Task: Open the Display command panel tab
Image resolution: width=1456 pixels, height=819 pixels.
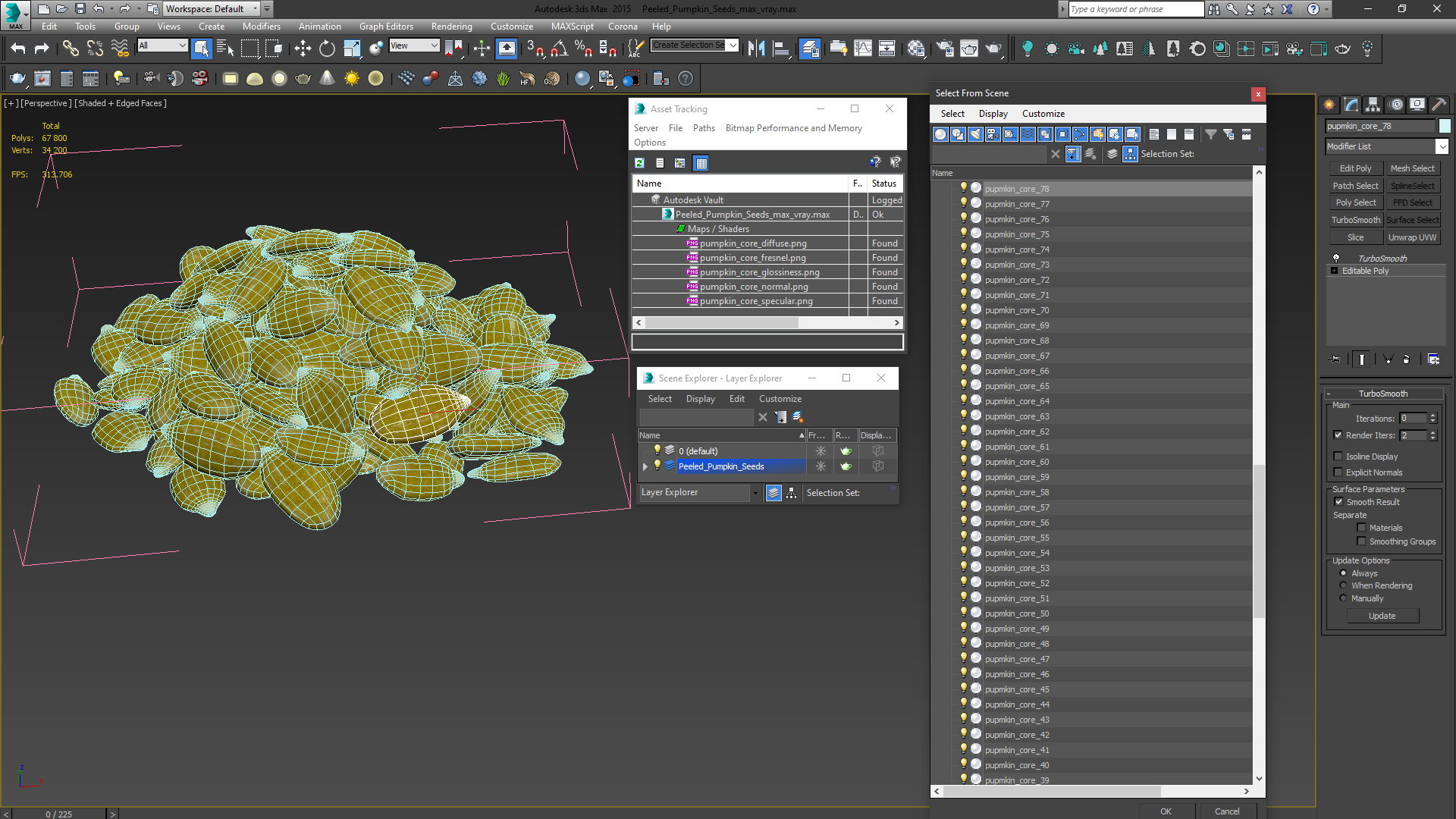Action: (x=1417, y=105)
